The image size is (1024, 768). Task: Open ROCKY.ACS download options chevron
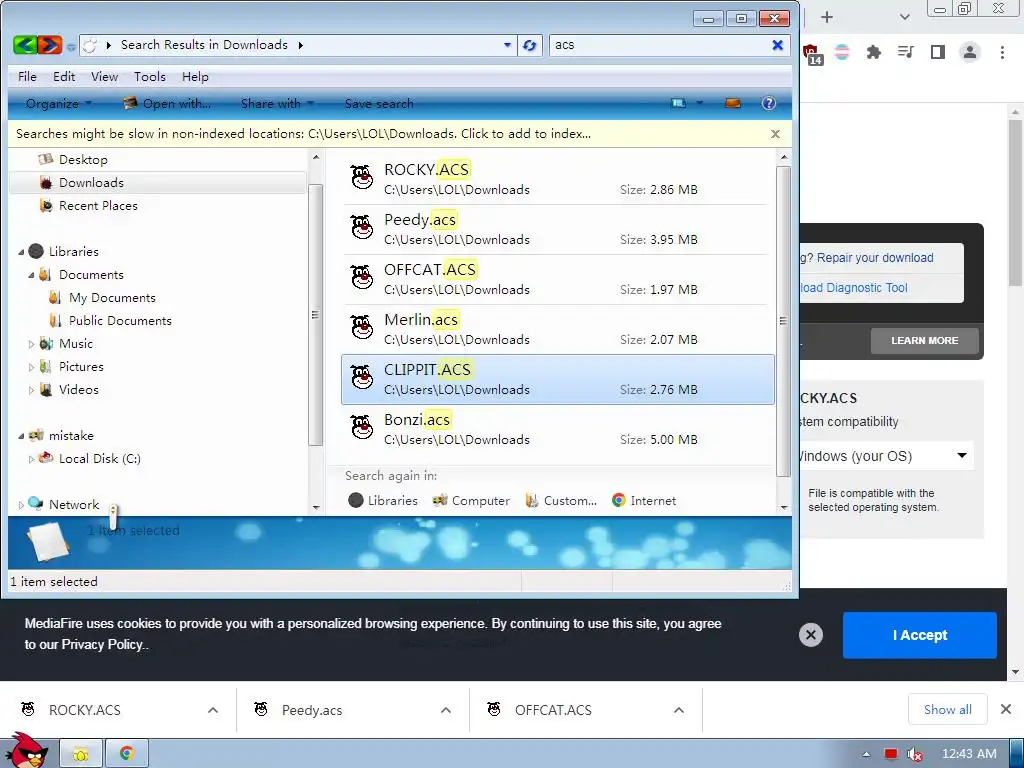tap(213, 710)
